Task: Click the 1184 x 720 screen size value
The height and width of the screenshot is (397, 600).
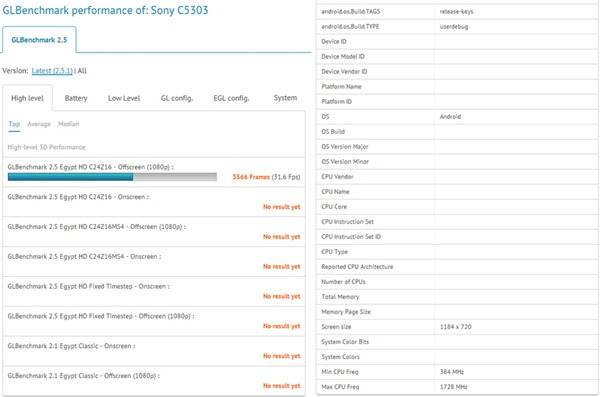Action: click(x=456, y=327)
